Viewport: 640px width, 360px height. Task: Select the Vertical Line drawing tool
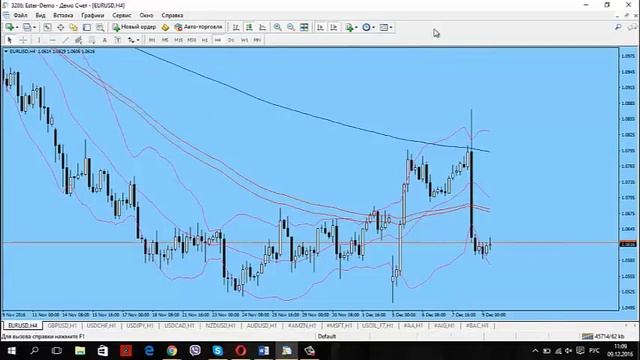(39, 40)
